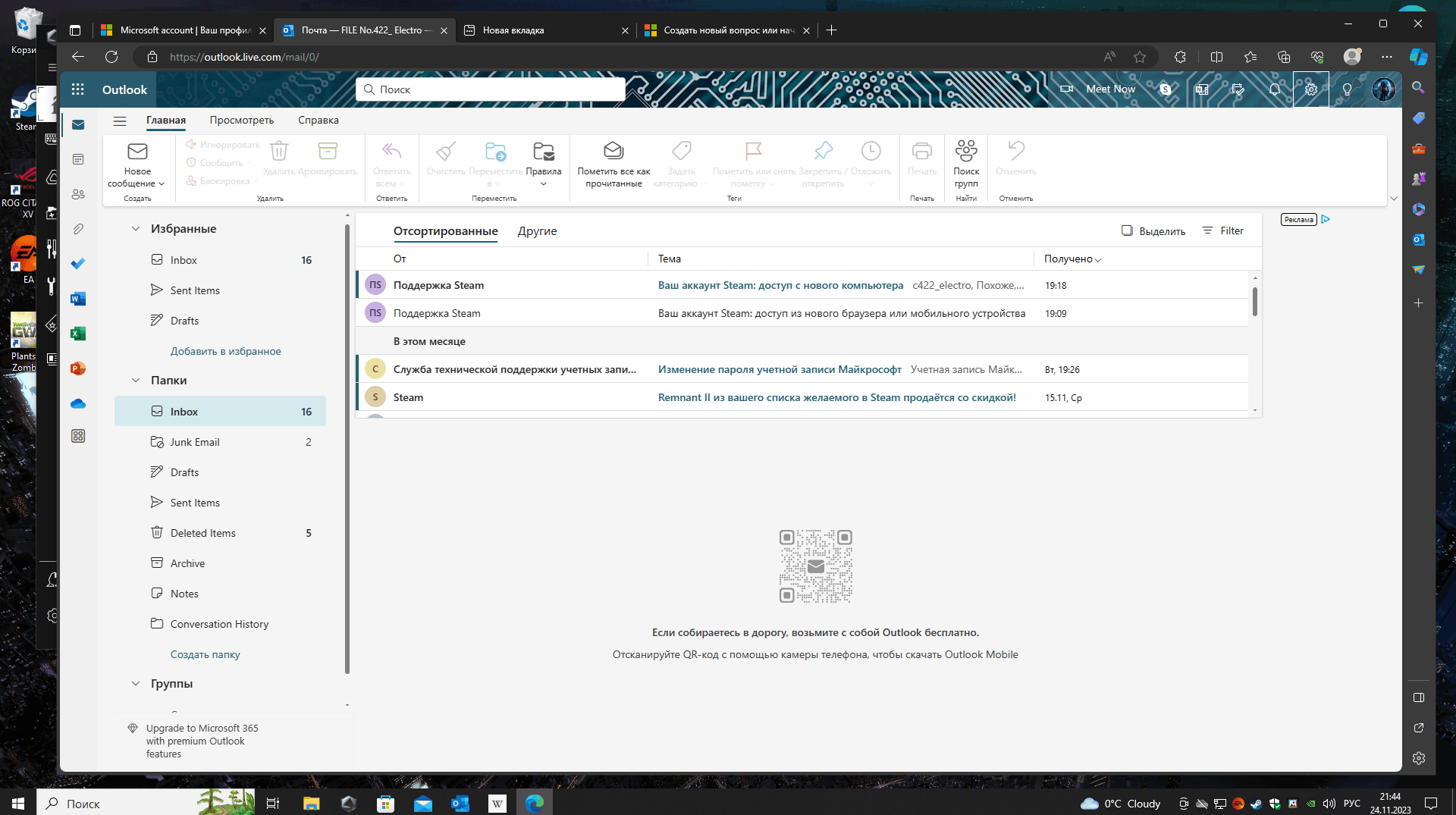Toggle the hamburger navigation pane button

coord(120,121)
